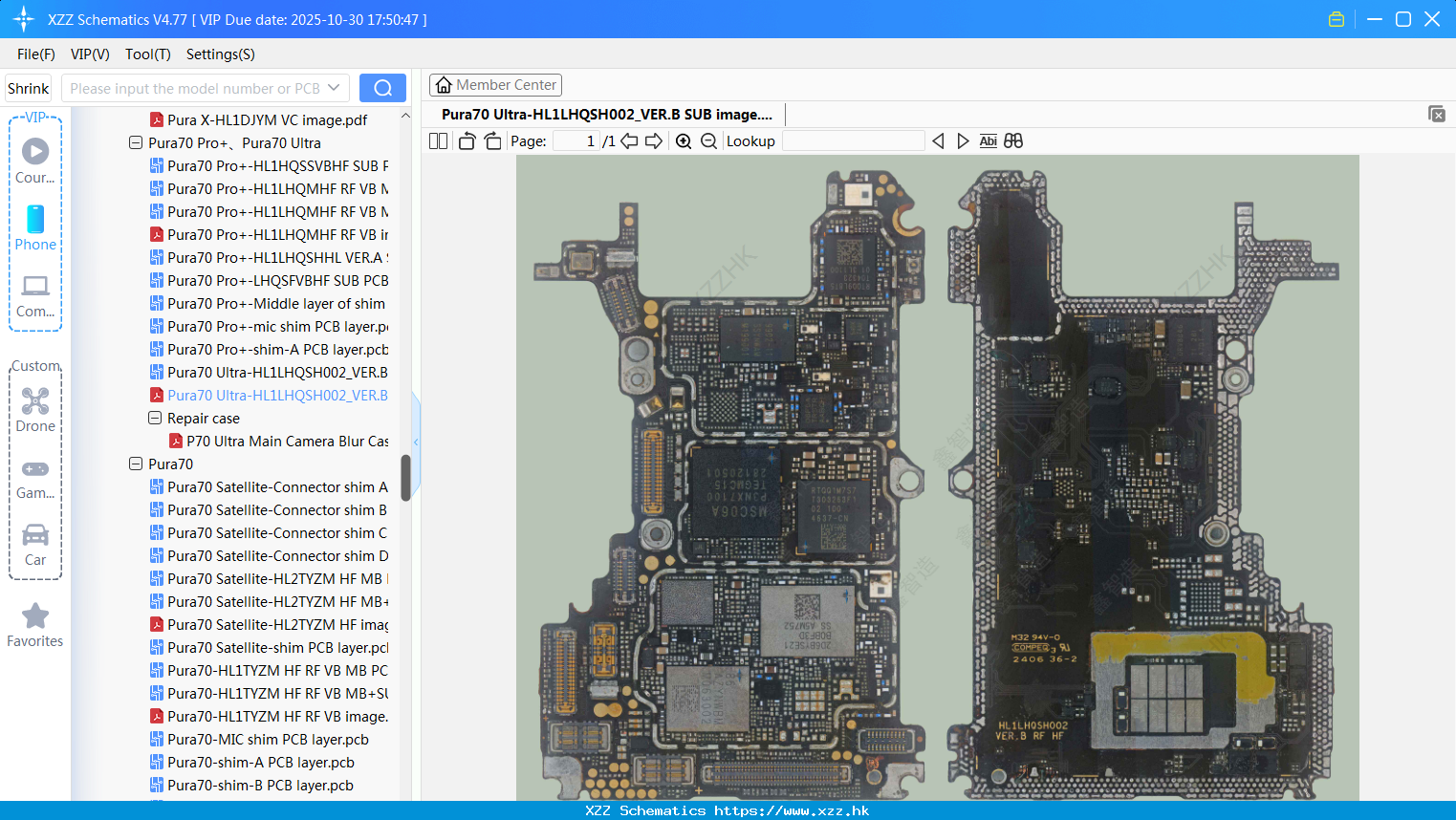Image resolution: width=1456 pixels, height=820 pixels.
Task: Open Pura70 Pro+-Middle layer of shim
Action: pyautogui.click(x=268, y=303)
